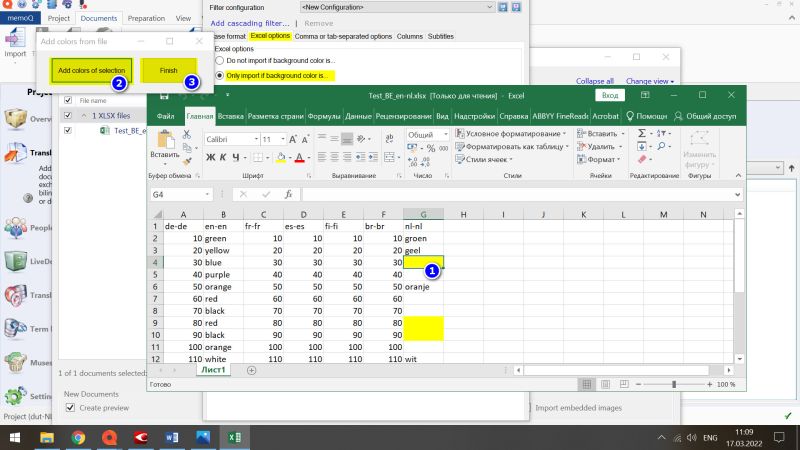Open the 'Файл' tab in Excel
Image resolution: width=800 pixels, height=450 pixels.
point(165,116)
